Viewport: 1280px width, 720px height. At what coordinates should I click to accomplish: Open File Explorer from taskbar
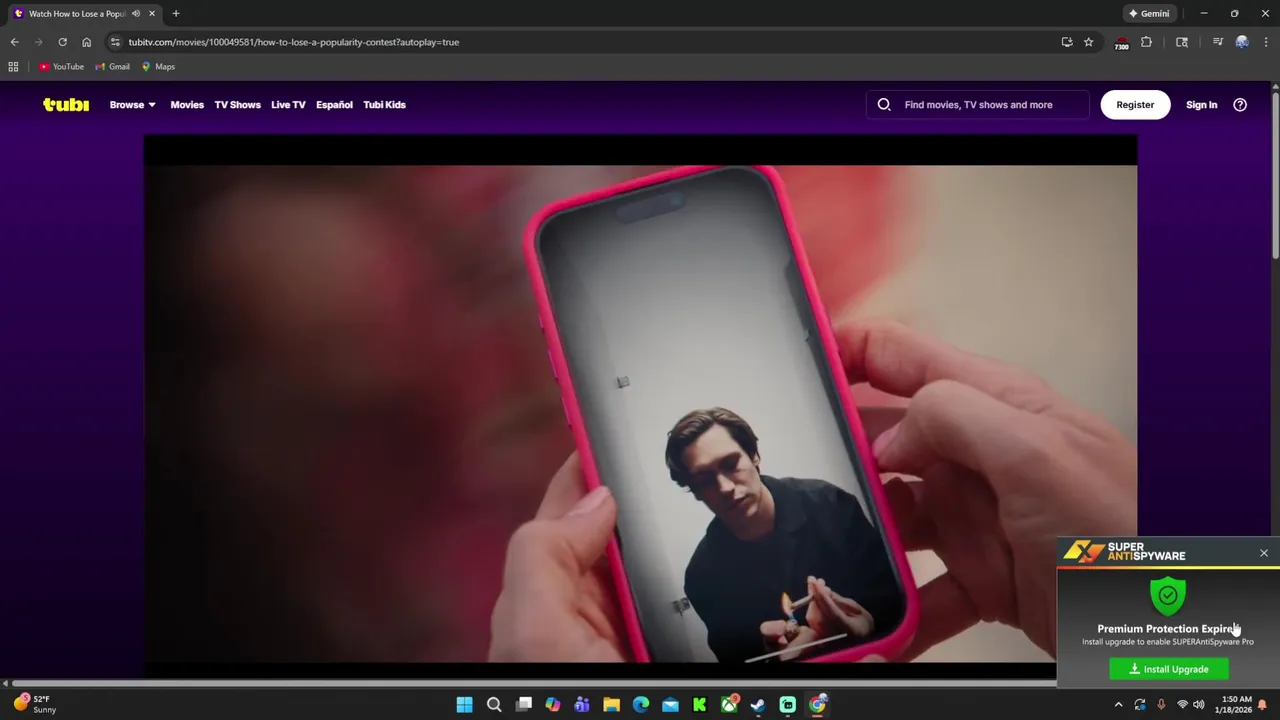611,705
